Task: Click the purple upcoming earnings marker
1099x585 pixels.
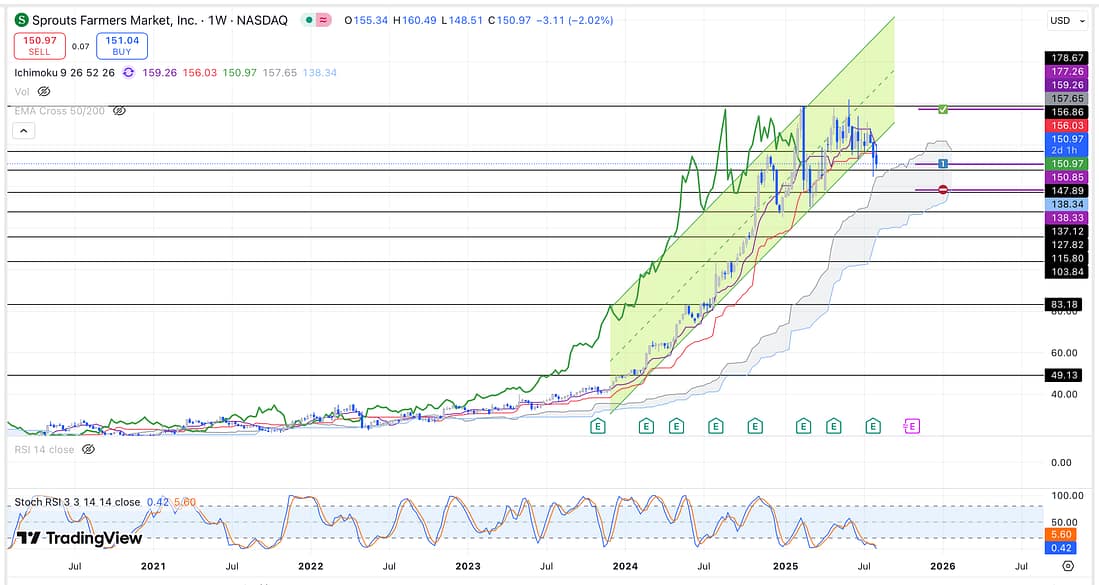Action: click(x=911, y=427)
